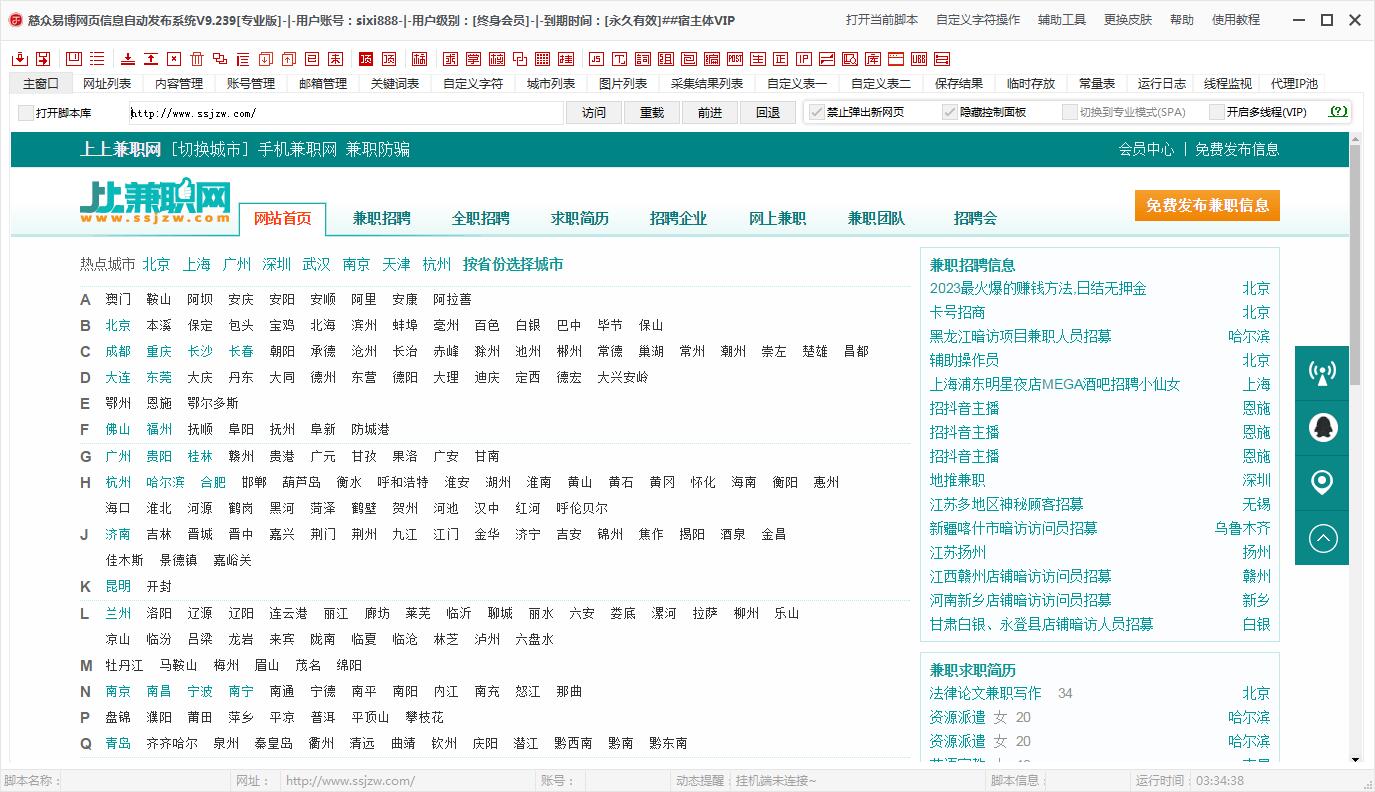Click the 回退 back button

pos(768,113)
